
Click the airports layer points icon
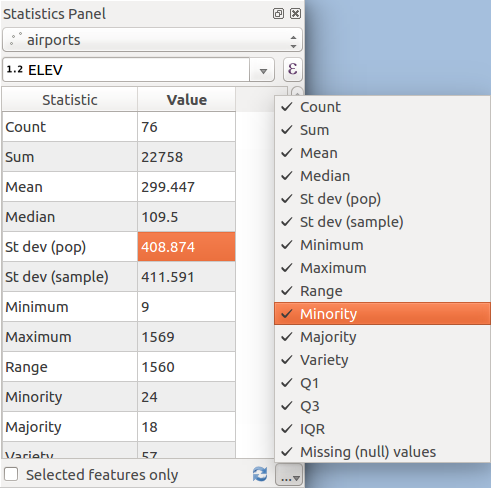pos(15,39)
